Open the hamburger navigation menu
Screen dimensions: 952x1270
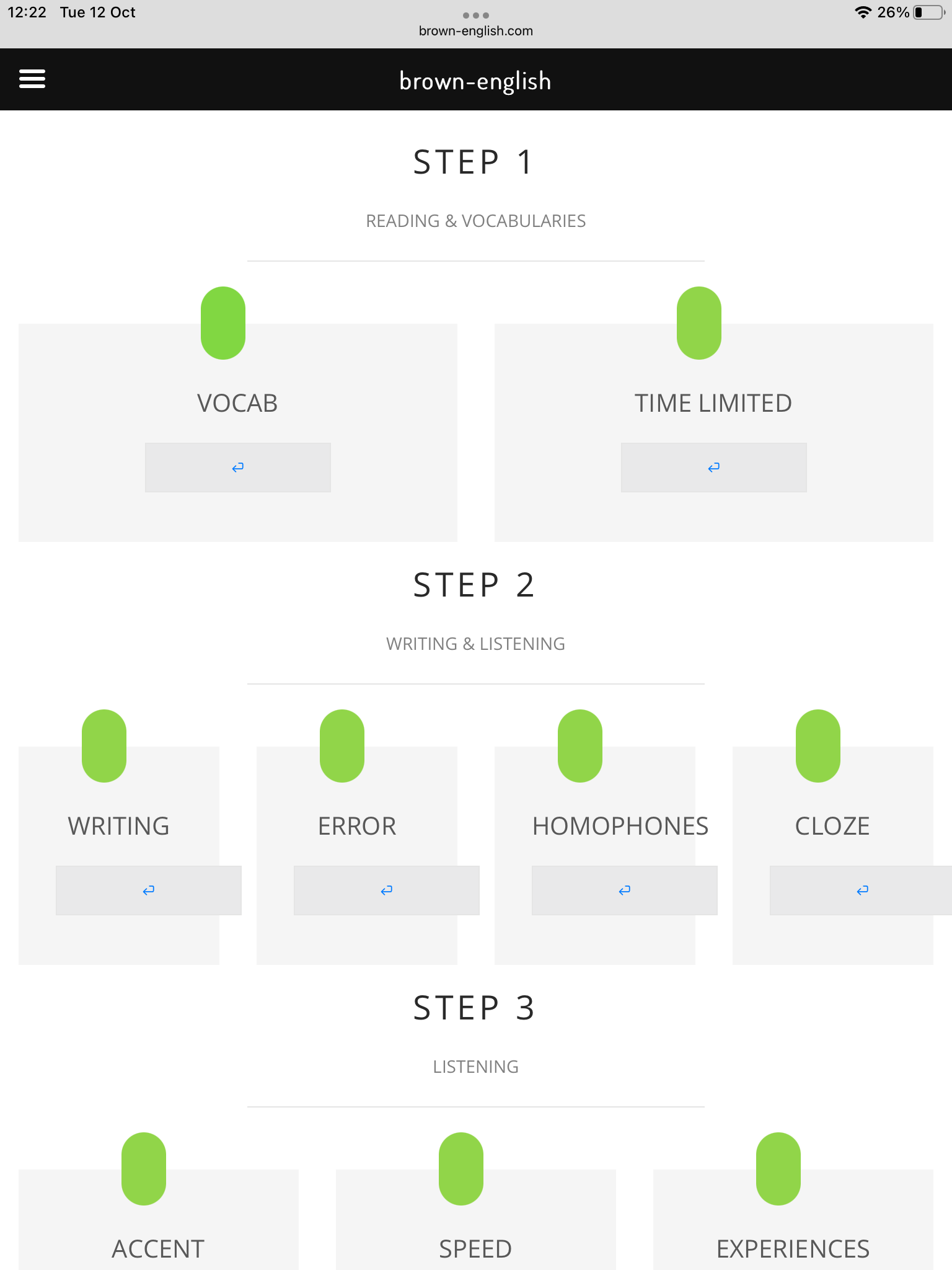[32, 79]
